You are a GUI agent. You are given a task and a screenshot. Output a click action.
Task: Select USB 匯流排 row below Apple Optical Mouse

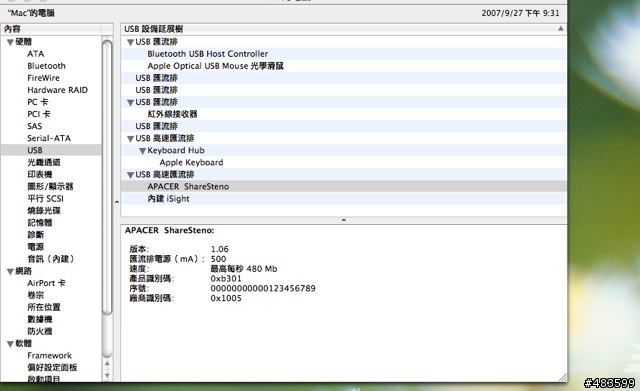[x=344, y=78]
